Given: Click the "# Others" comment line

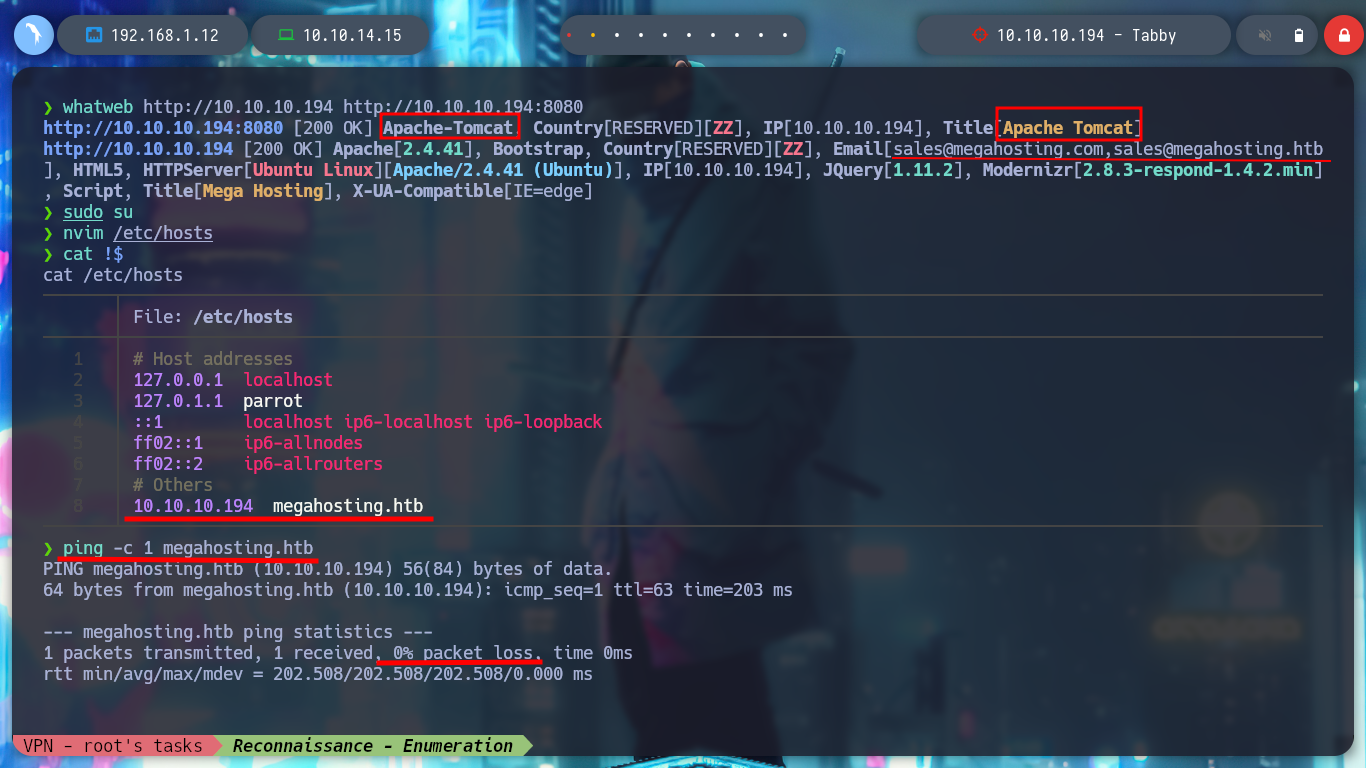Looking at the screenshot, I should pos(173,485).
